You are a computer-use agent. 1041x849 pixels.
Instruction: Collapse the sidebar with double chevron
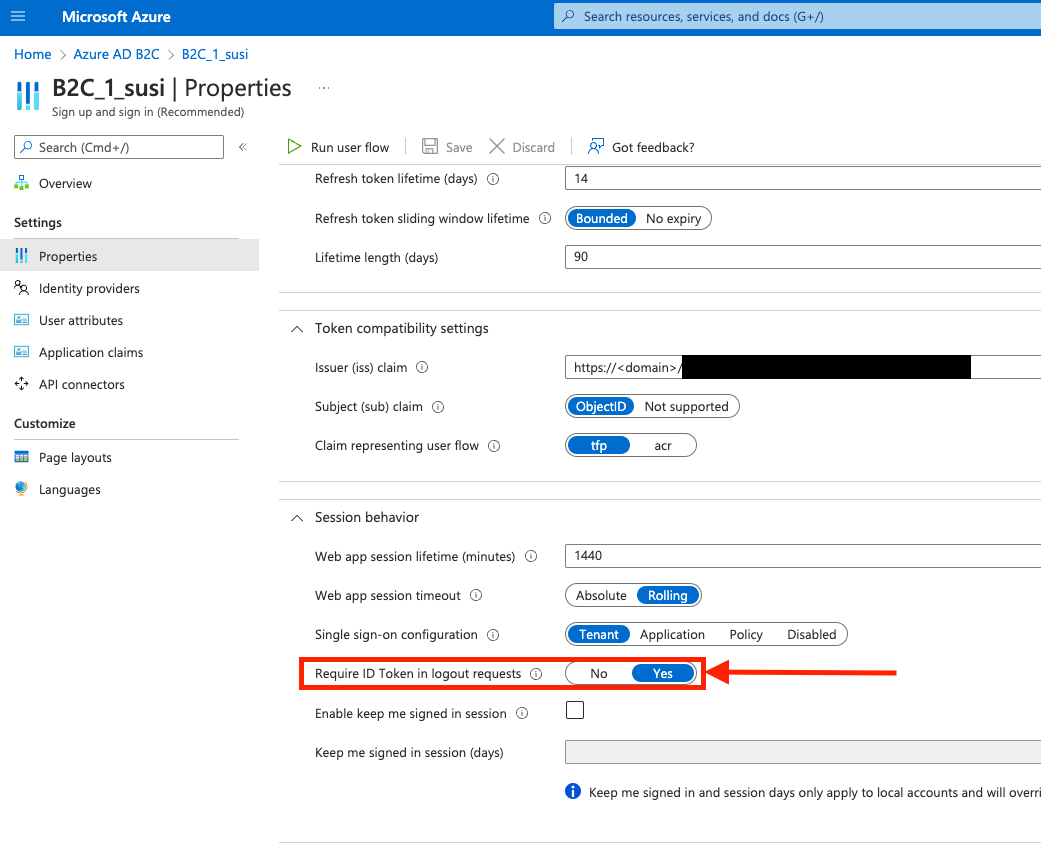click(243, 147)
